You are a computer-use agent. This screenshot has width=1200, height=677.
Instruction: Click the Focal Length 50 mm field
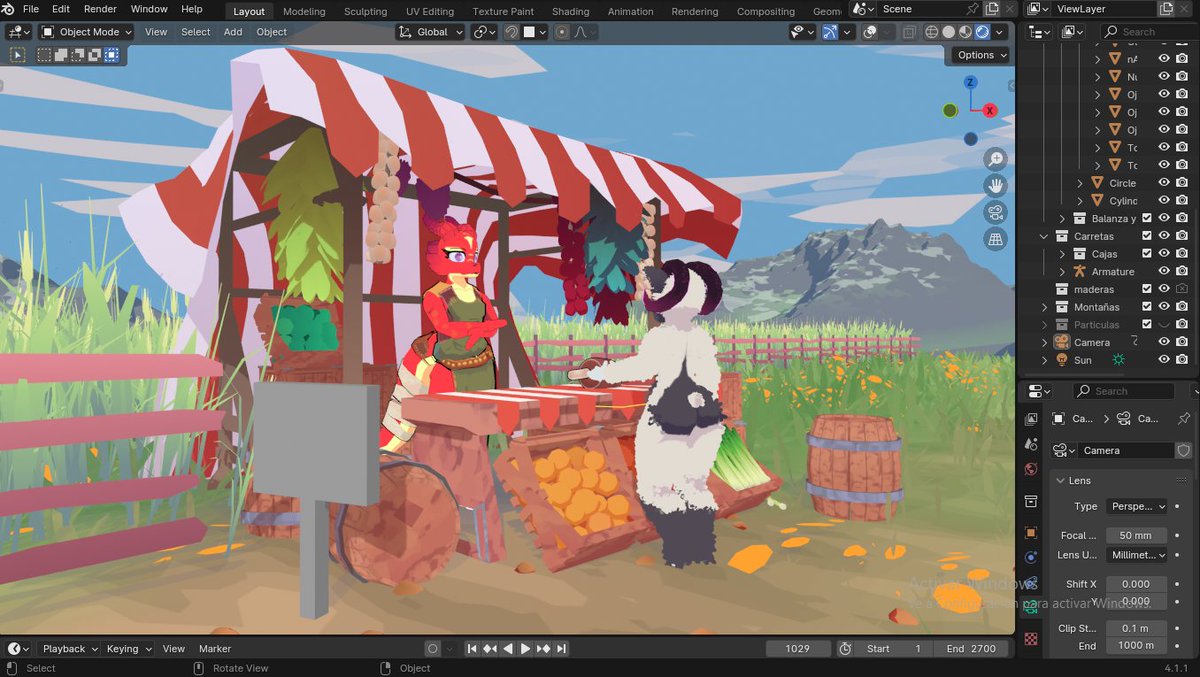1138,535
